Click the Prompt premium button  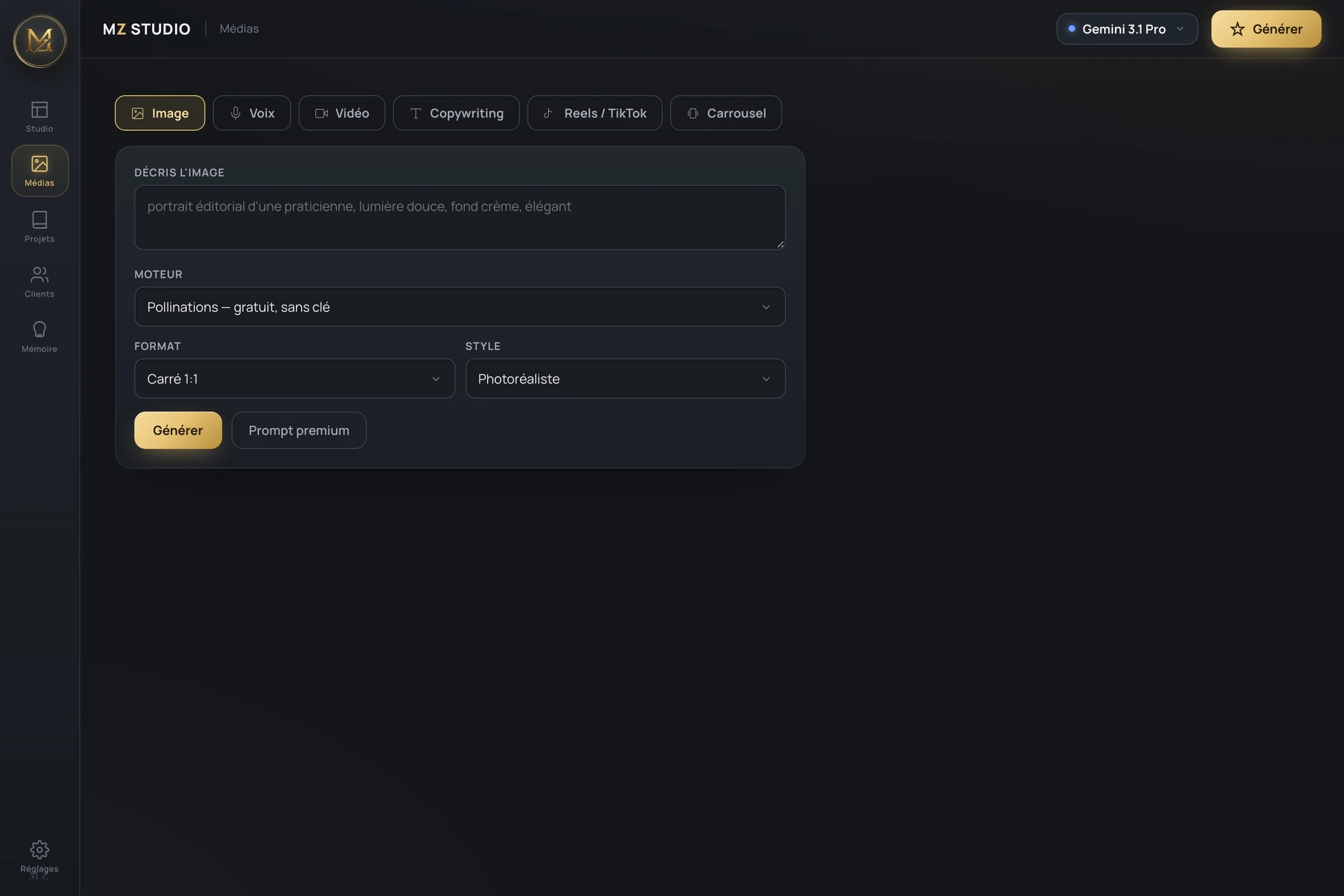click(x=299, y=430)
